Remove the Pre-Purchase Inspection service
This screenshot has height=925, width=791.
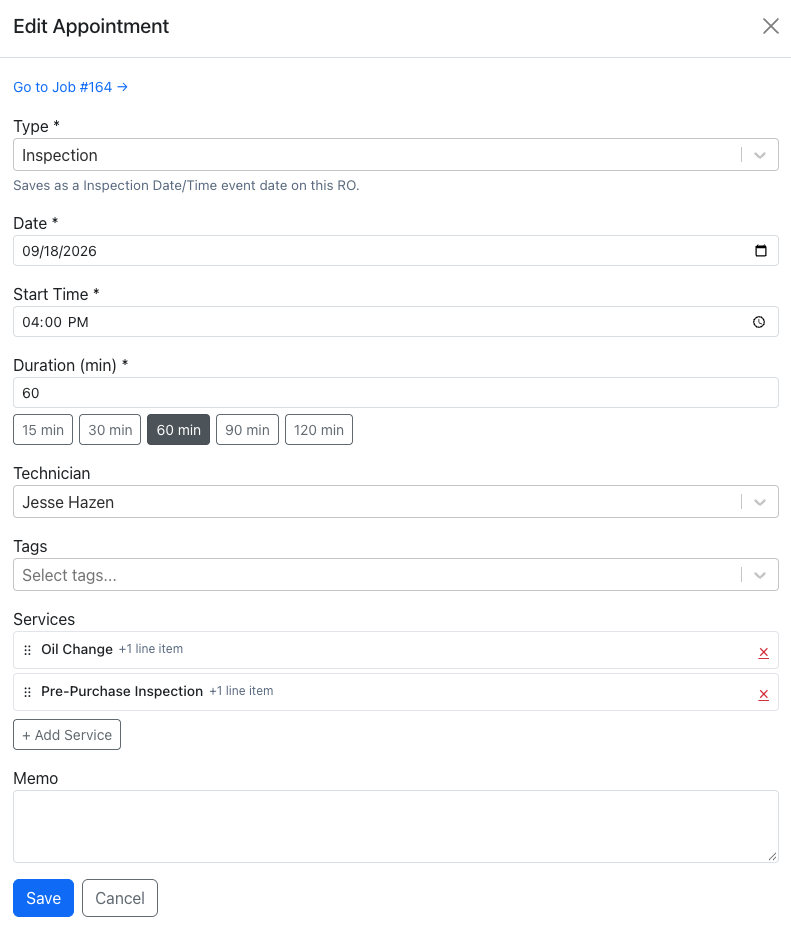click(763, 694)
